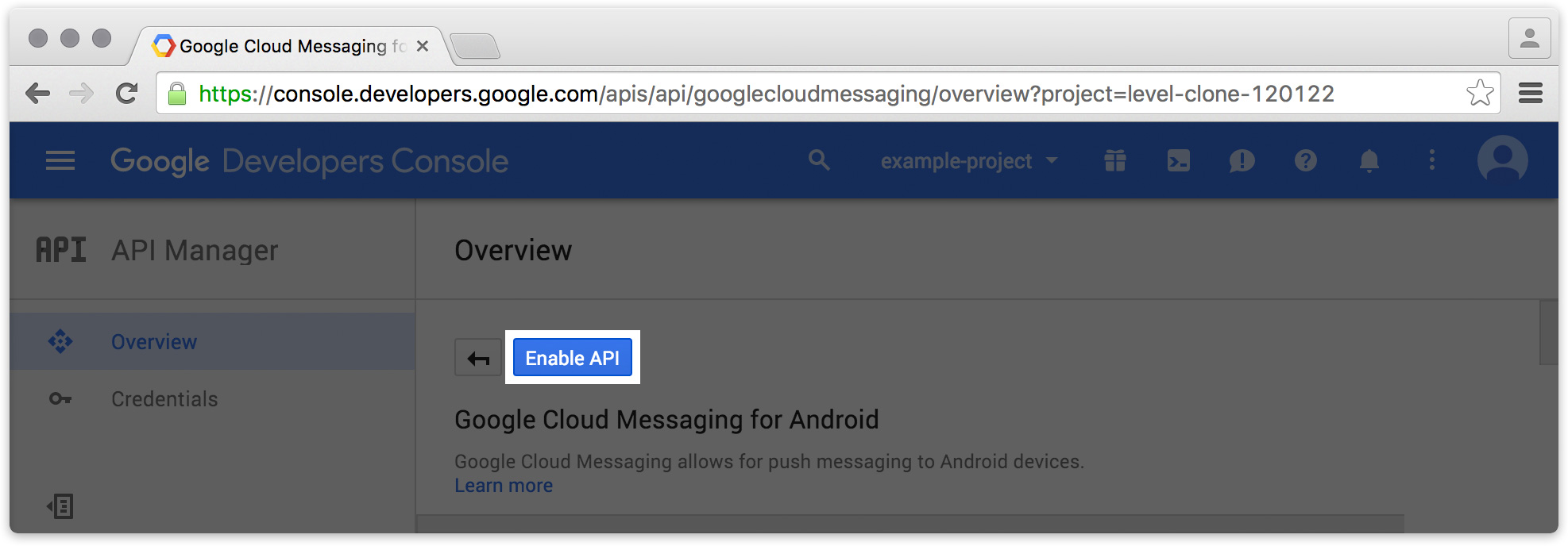
Task: Click the Enable API button
Action: (x=573, y=358)
